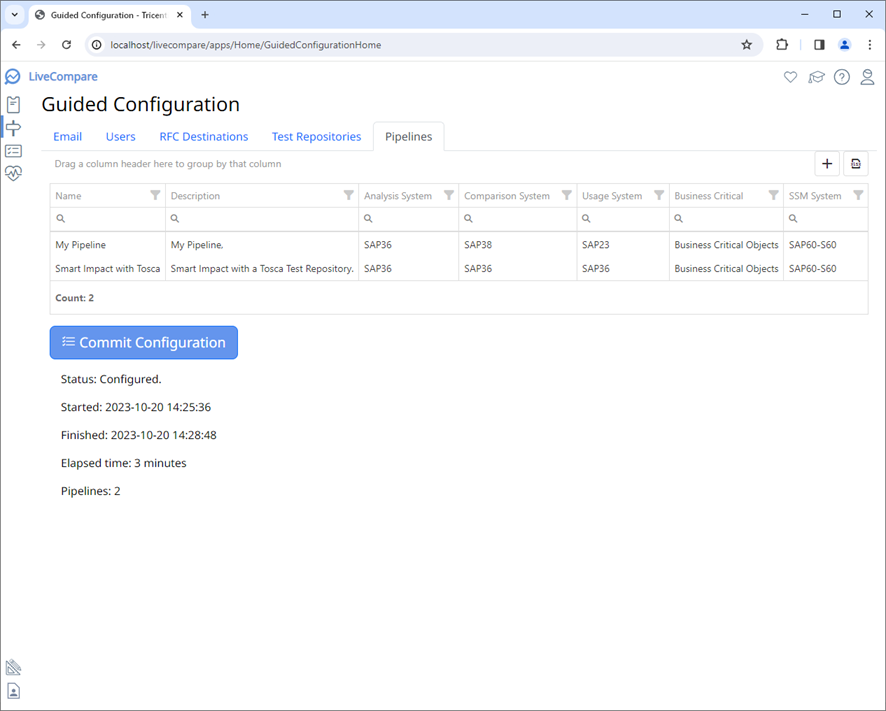Click the heart favorites icon near the top right
The height and width of the screenshot is (711, 886).
coord(790,77)
